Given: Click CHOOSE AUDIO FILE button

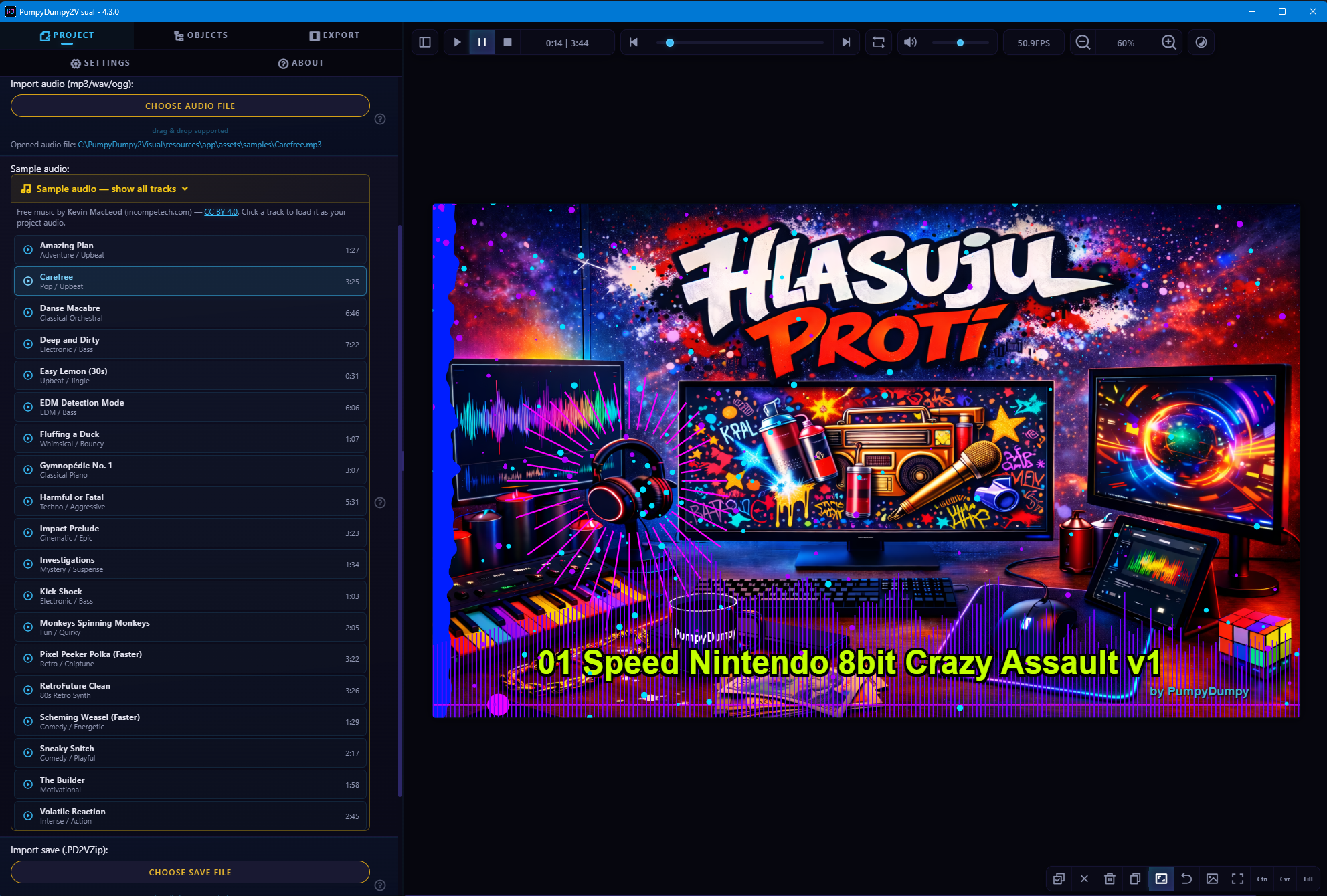Looking at the screenshot, I should 190,106.
